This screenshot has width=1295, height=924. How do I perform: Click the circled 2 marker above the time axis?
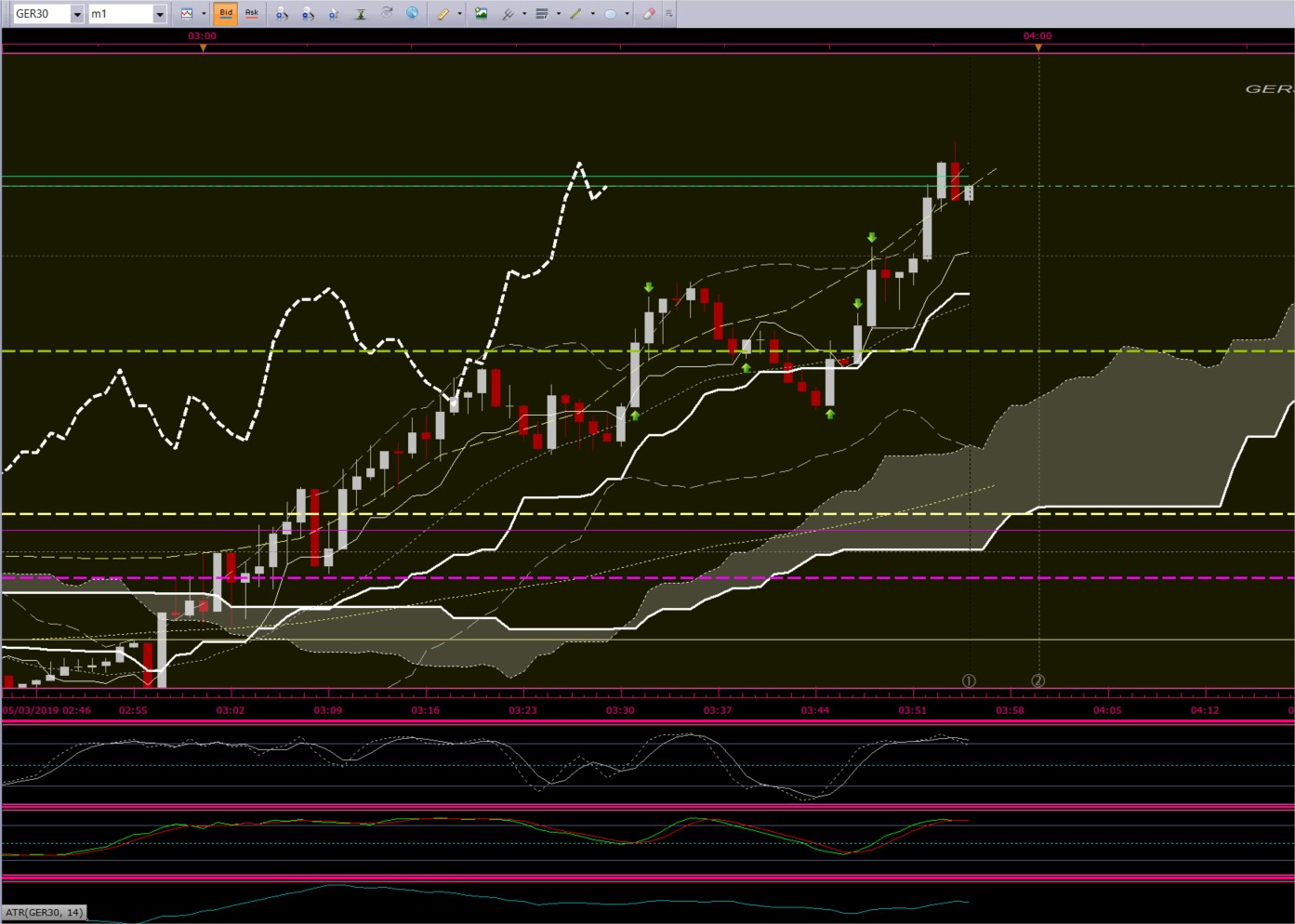pos(1038,680)
